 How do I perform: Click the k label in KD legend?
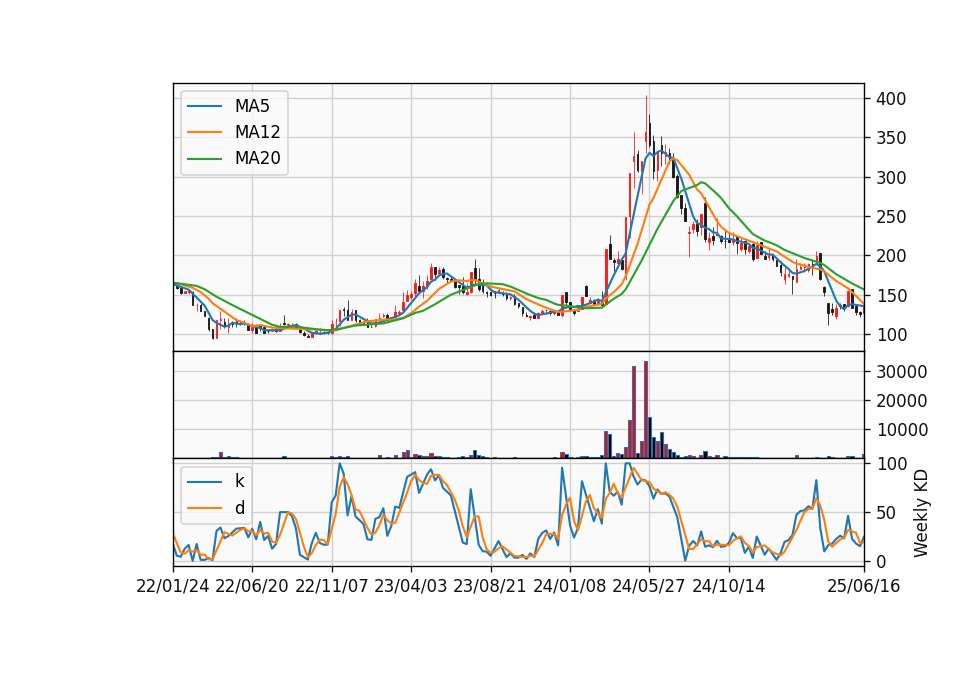coord(239,481)
